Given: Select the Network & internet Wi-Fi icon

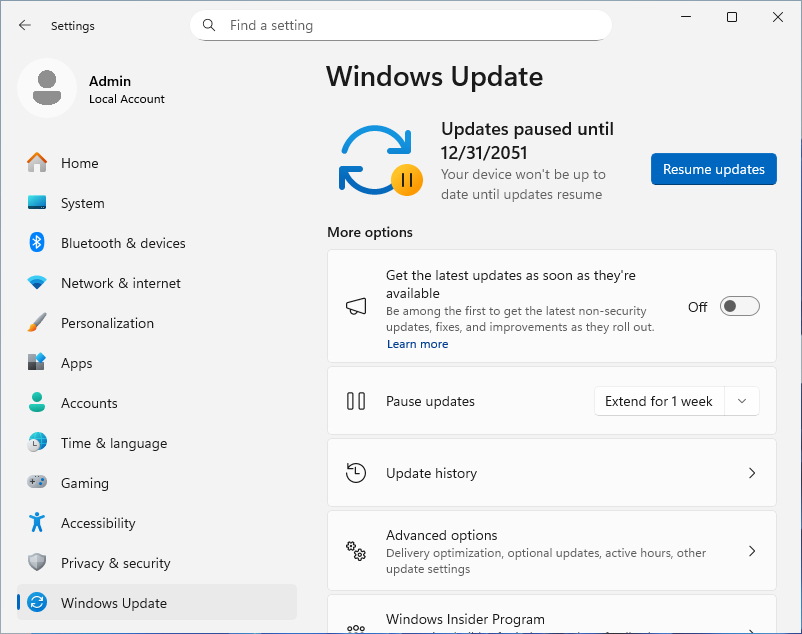Looking at the screenshot, I should pos(37,283).
